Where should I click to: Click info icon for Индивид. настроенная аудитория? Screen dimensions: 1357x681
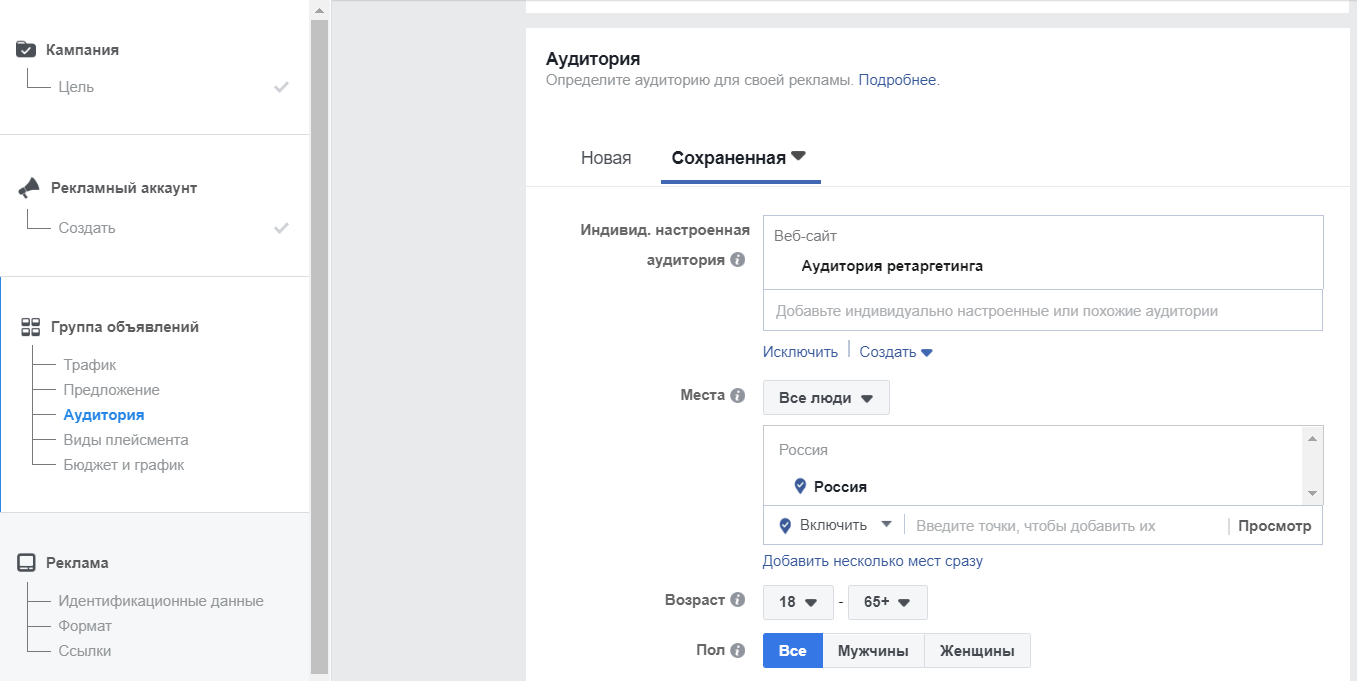[x=738, y=260]
